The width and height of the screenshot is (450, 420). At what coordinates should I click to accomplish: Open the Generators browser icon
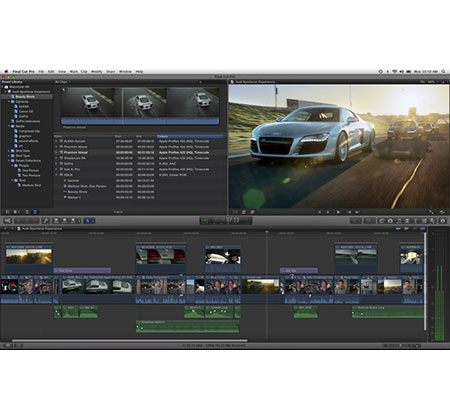424,221
